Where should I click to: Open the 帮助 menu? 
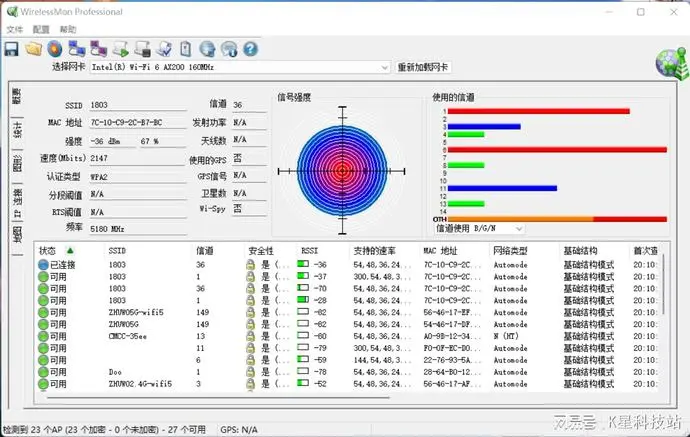click(x=68, y=29)
